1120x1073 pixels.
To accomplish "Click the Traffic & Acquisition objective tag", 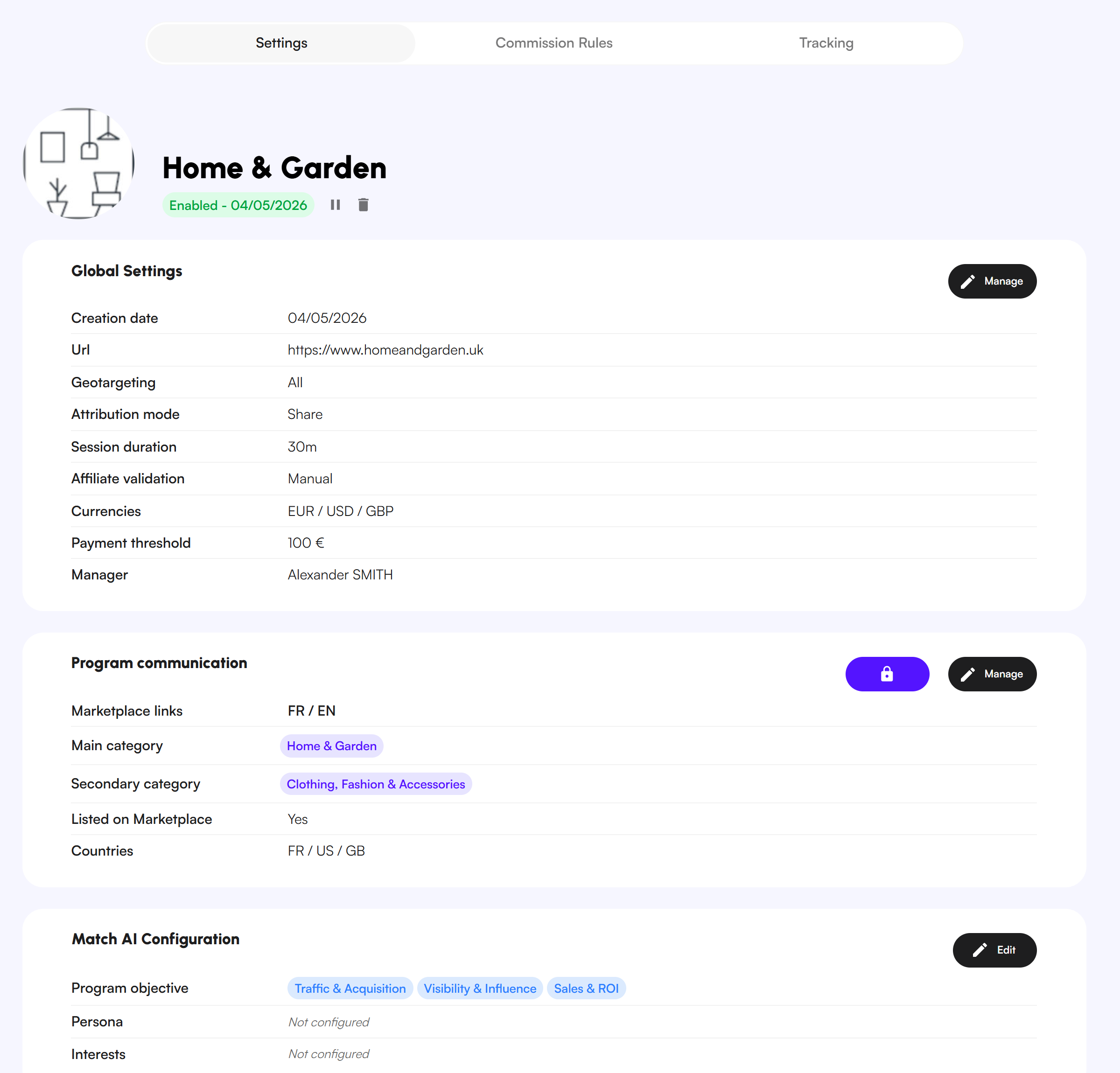I will click(350, 989).
